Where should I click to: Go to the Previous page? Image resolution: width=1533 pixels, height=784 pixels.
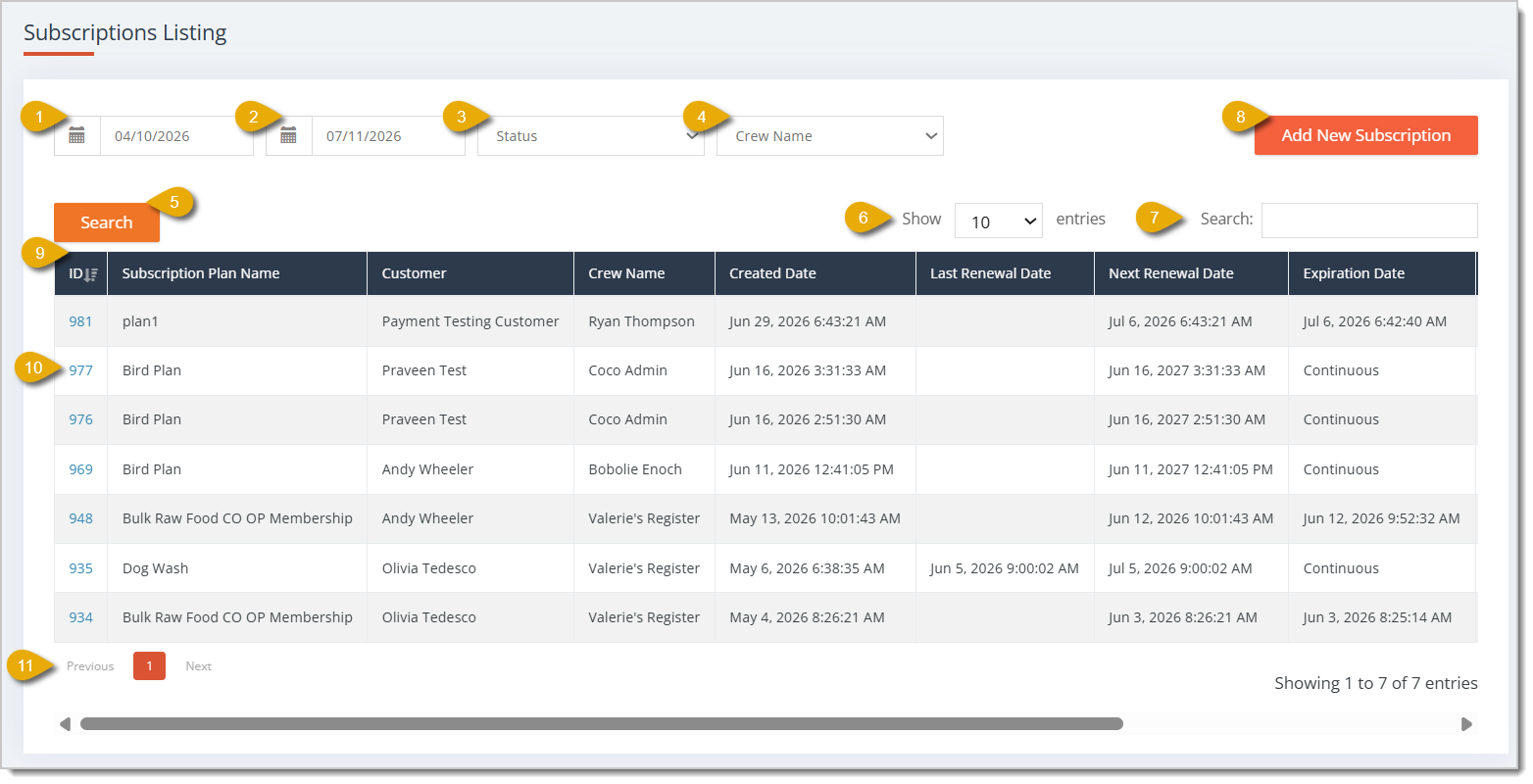point(90,666)
